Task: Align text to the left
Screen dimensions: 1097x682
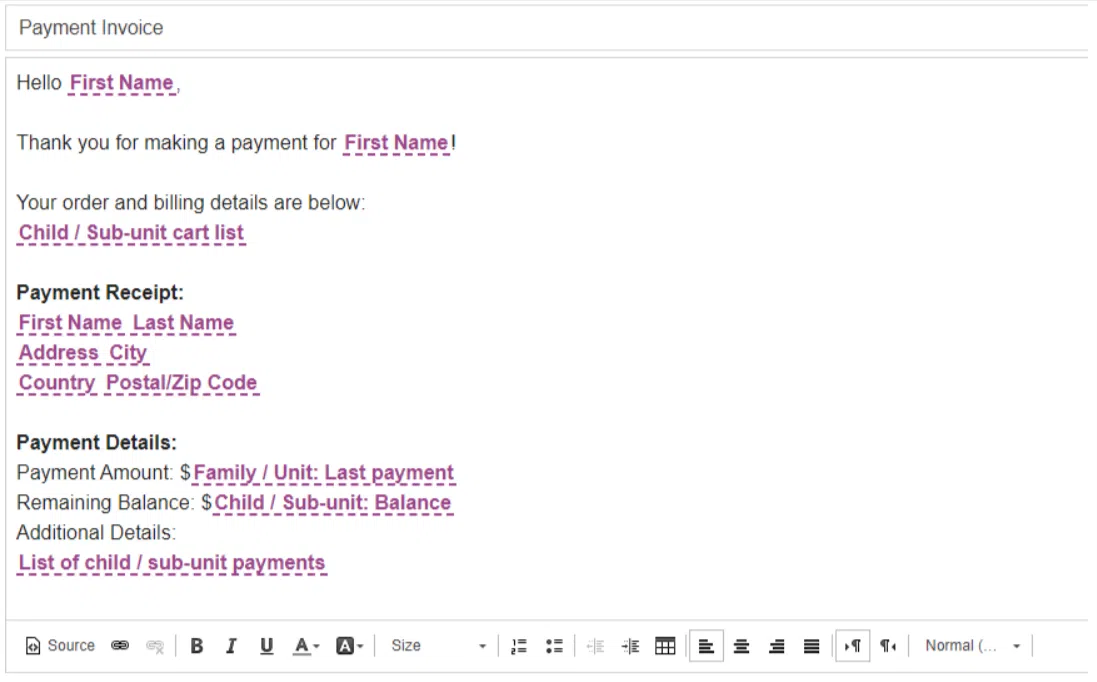Action: pyautogui.click(x=706, y=646)
